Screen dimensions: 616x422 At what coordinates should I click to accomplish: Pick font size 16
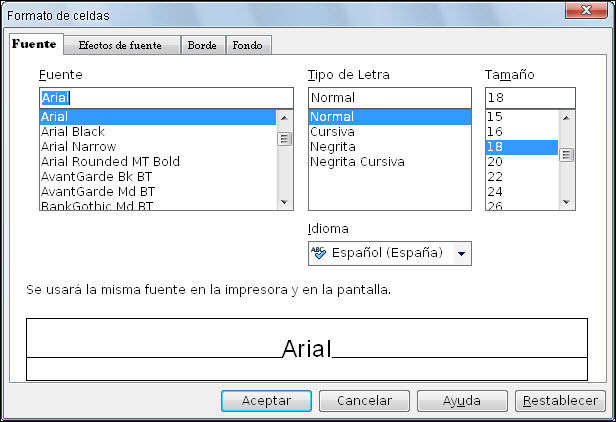coord(495,132)
